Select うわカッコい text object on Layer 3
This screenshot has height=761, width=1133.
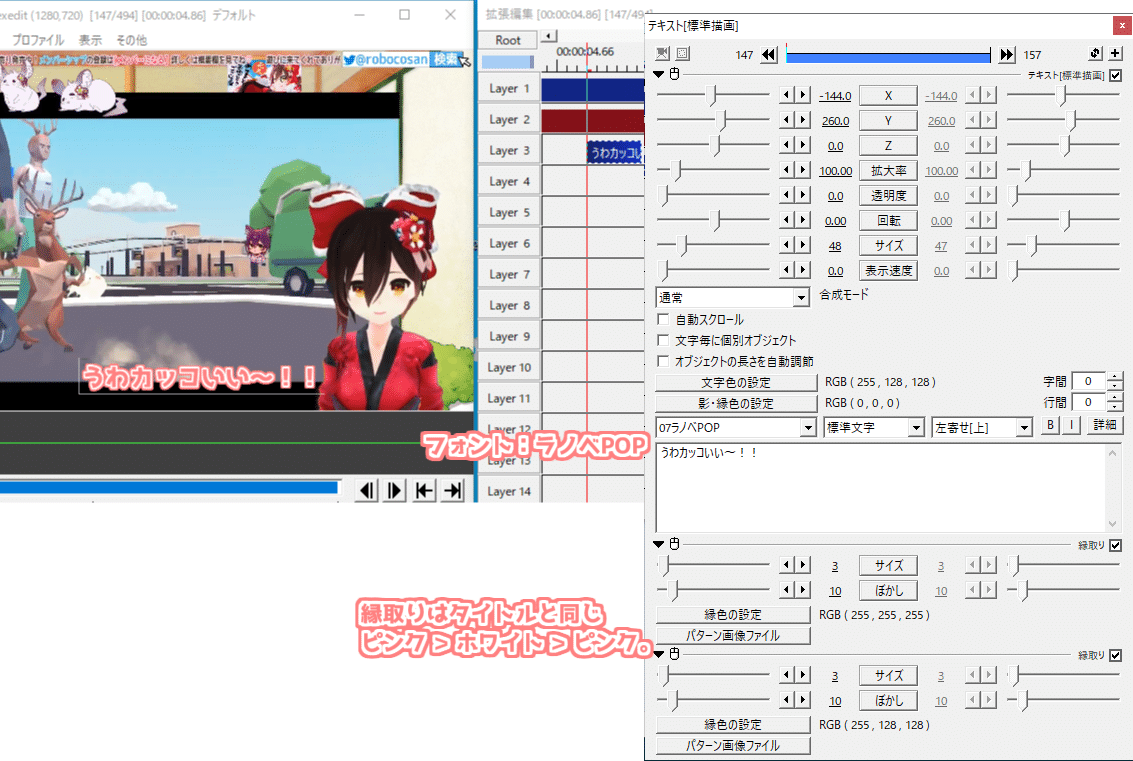click(x=615, y=152)
